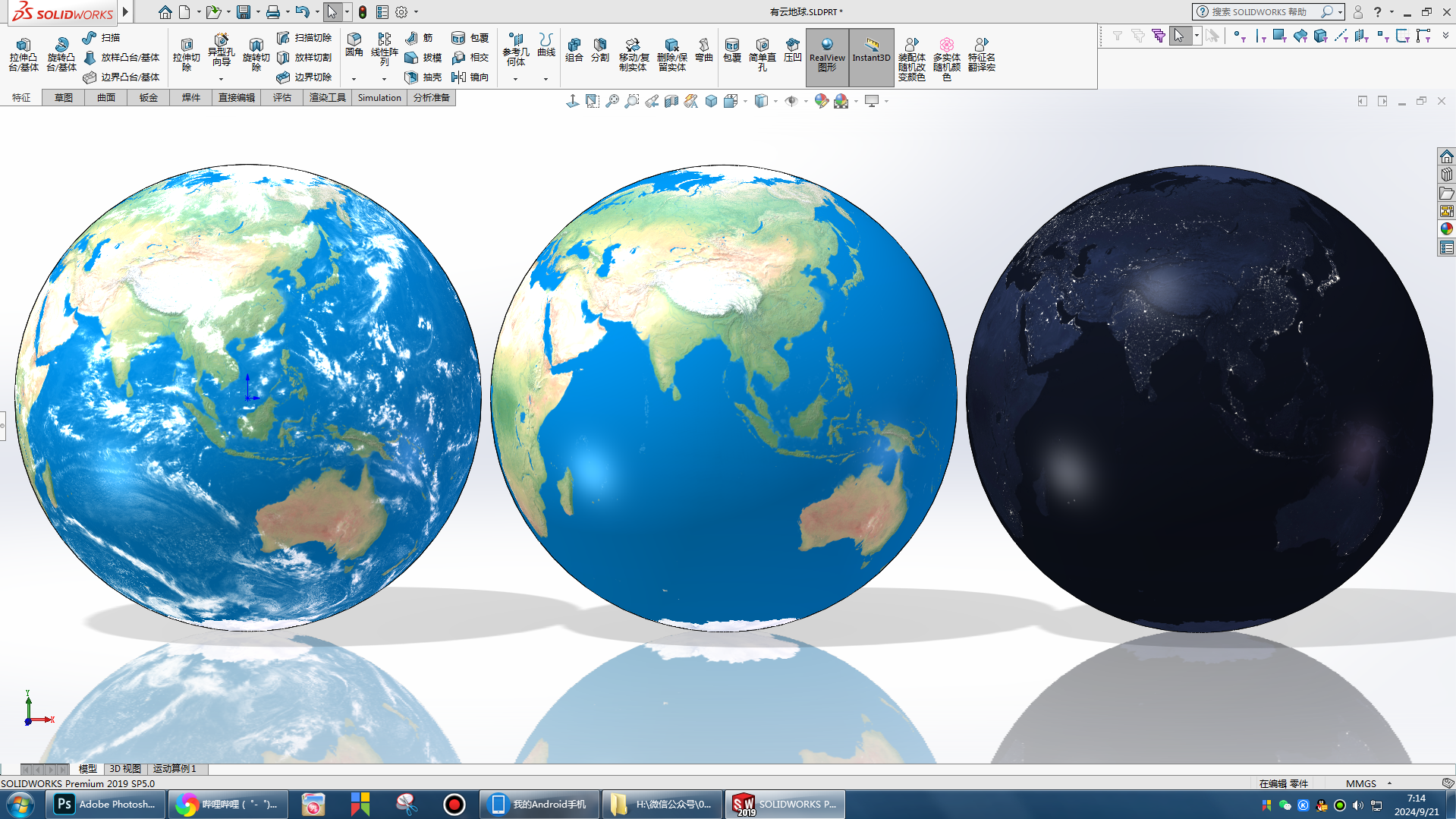The image size is (1456, 819).
Task: Open the 异型孔向导 hole wizard
Action: 221,50
